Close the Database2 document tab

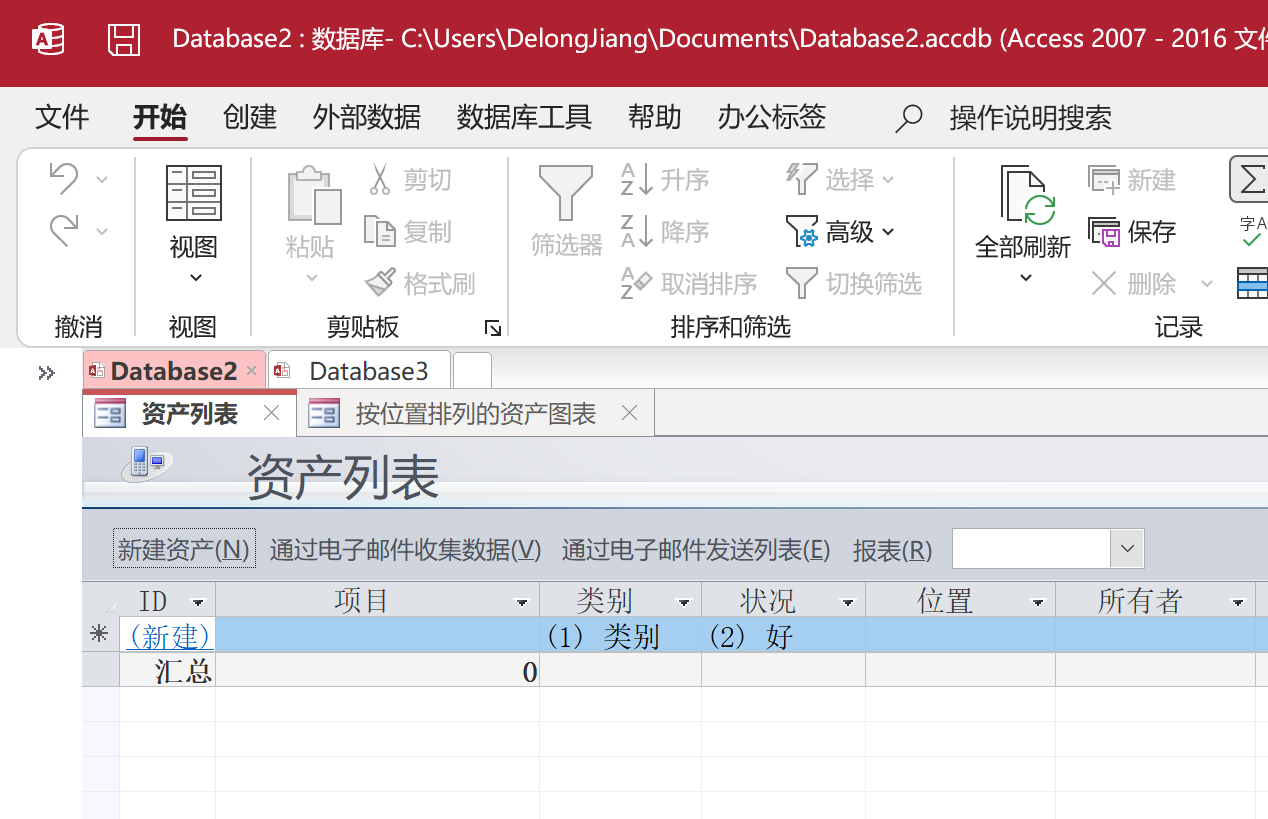coord(251,371)
